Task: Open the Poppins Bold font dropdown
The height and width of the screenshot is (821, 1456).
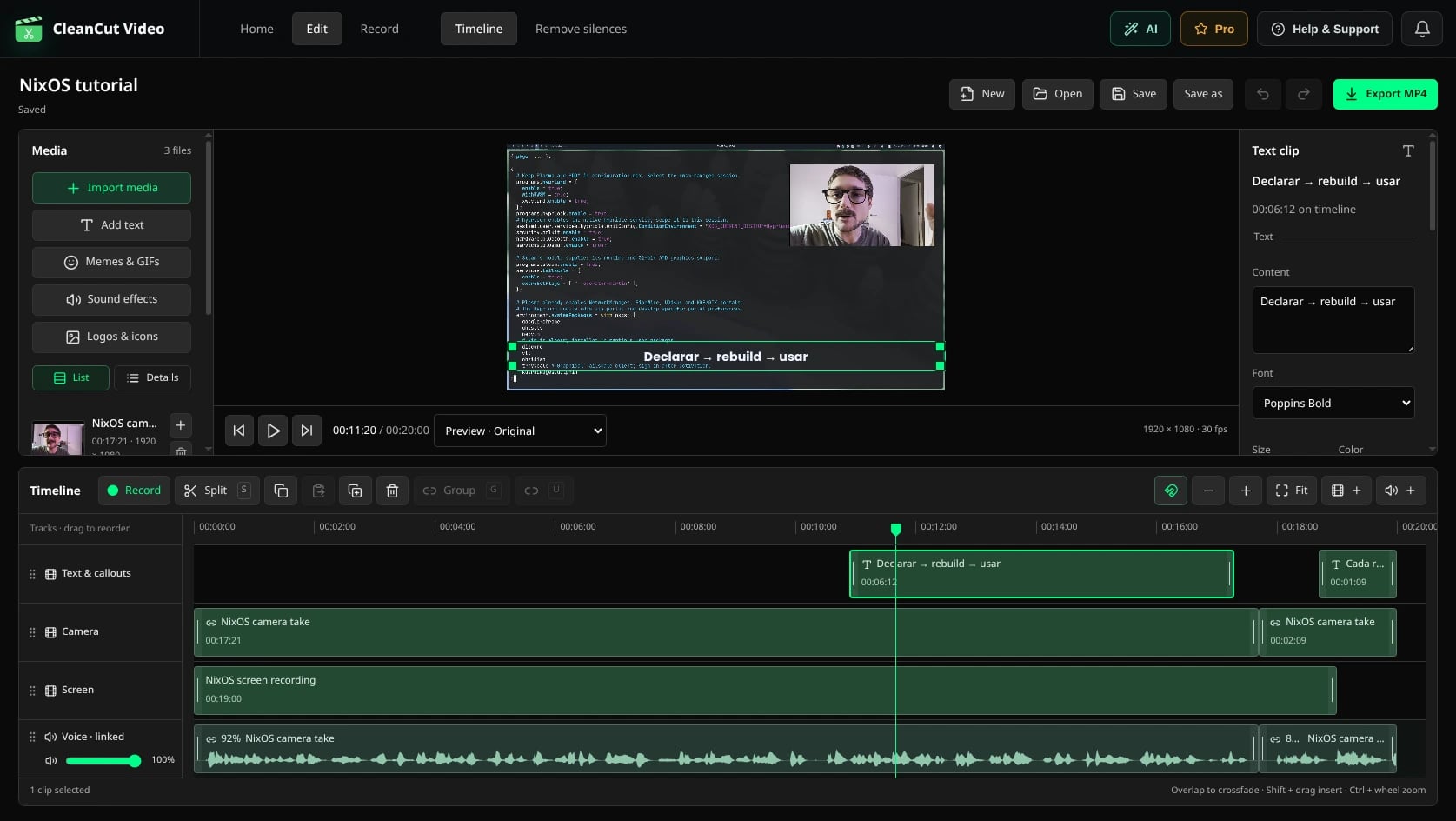Action: click(x=1333, y=403)
